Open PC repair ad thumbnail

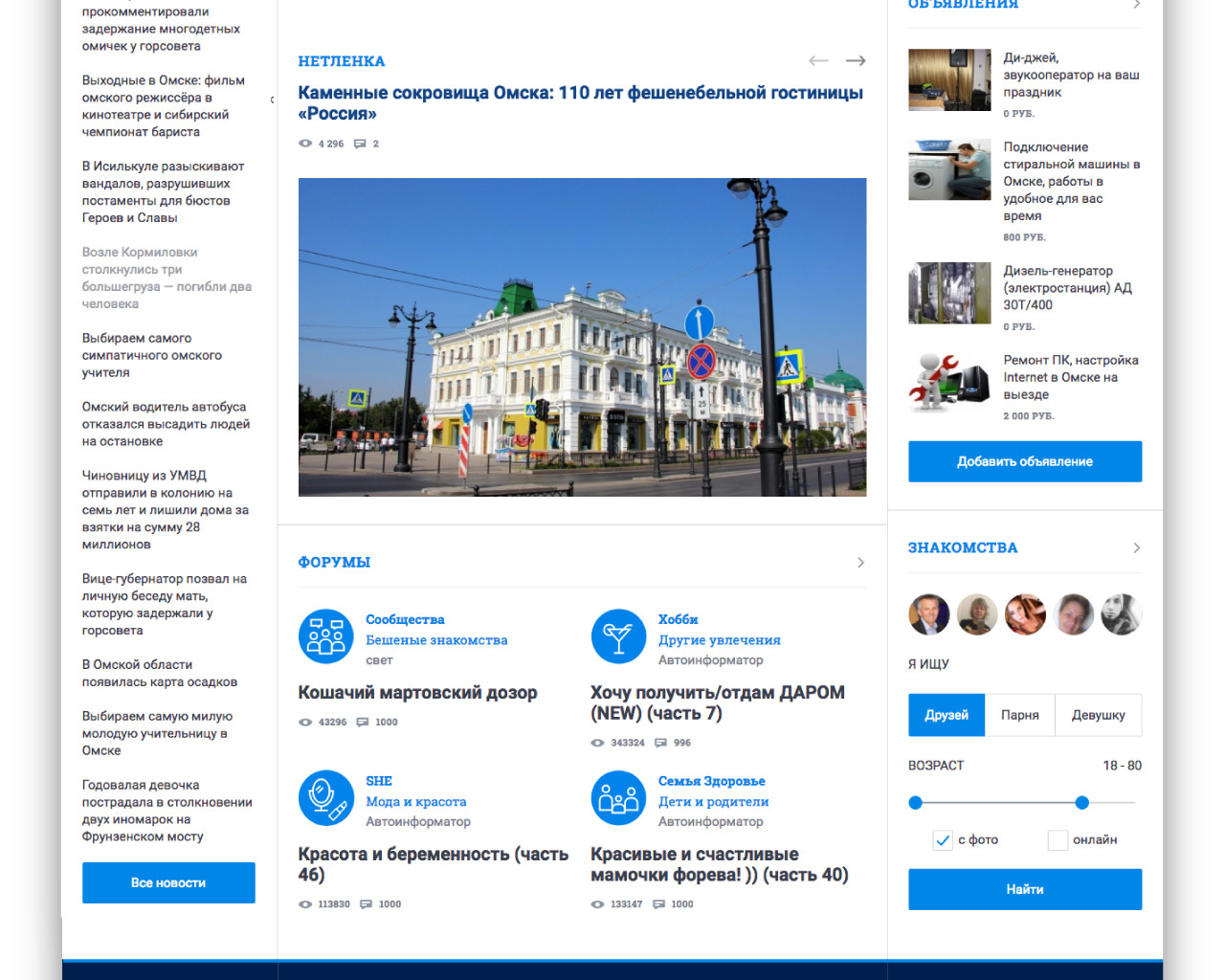tap(949, 382)
